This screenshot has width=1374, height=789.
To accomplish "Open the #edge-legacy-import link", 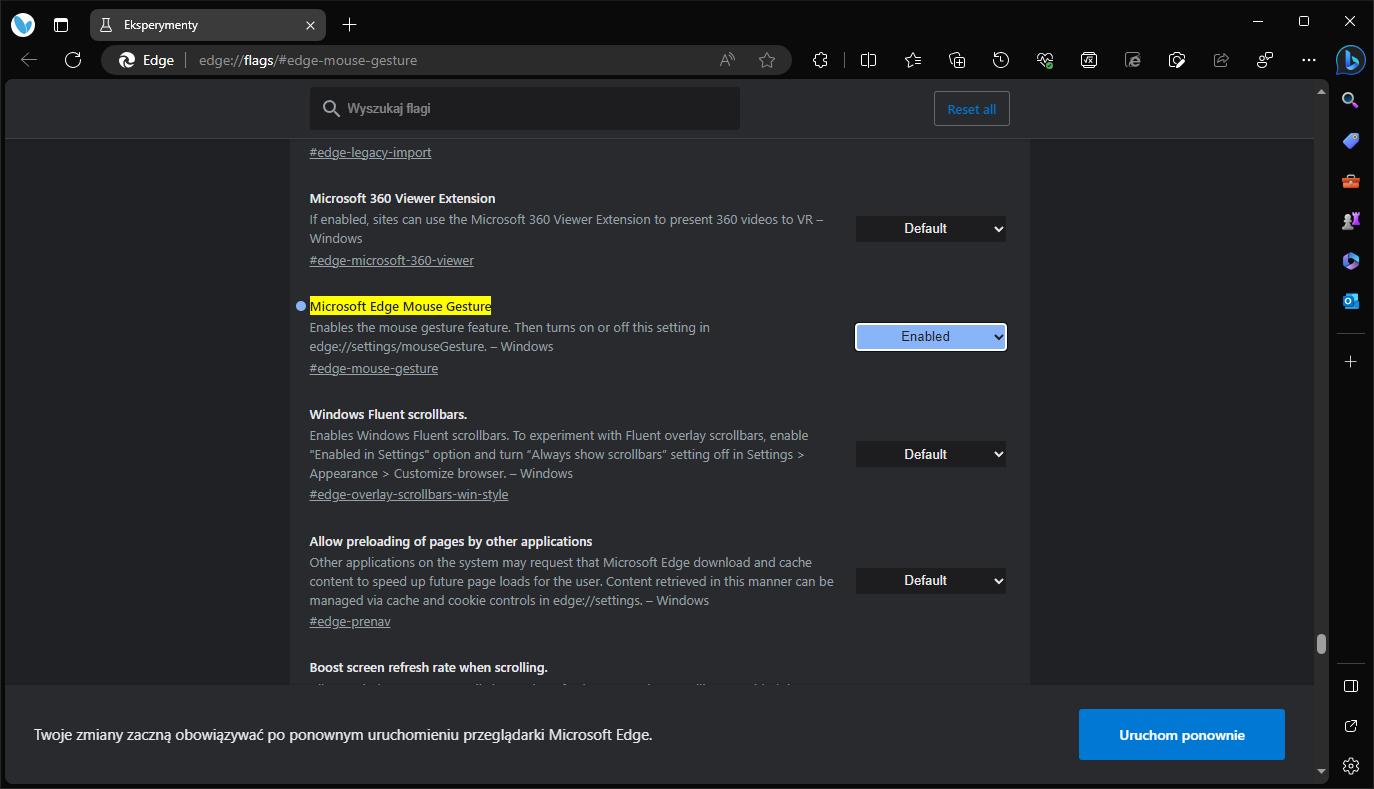I will coord(371,153).
